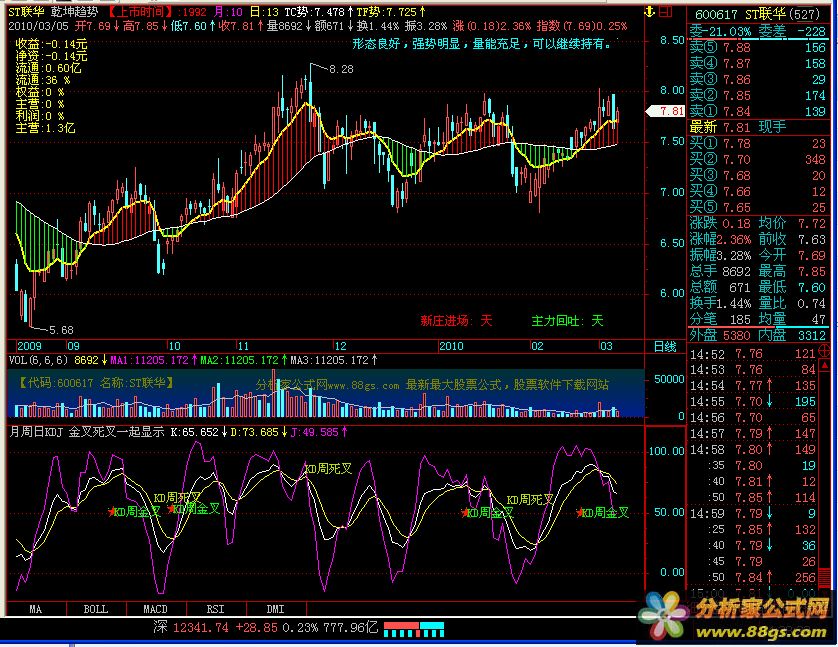Switch to the BOLL indicator tab

click(x=95, y=607)
